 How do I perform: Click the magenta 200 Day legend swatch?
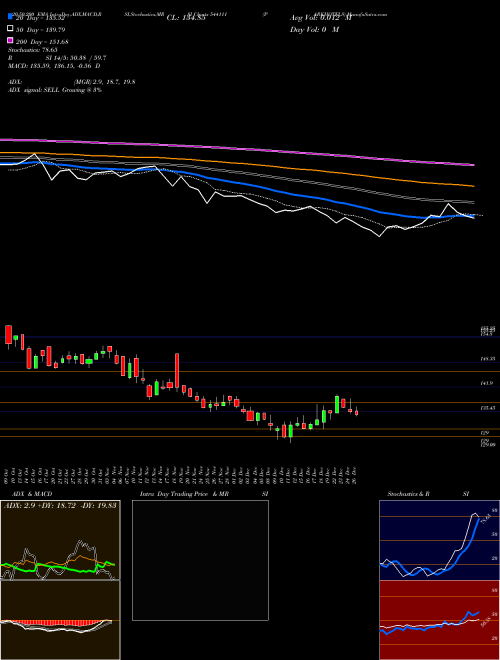pyautogui.click(x=10, y=40)
